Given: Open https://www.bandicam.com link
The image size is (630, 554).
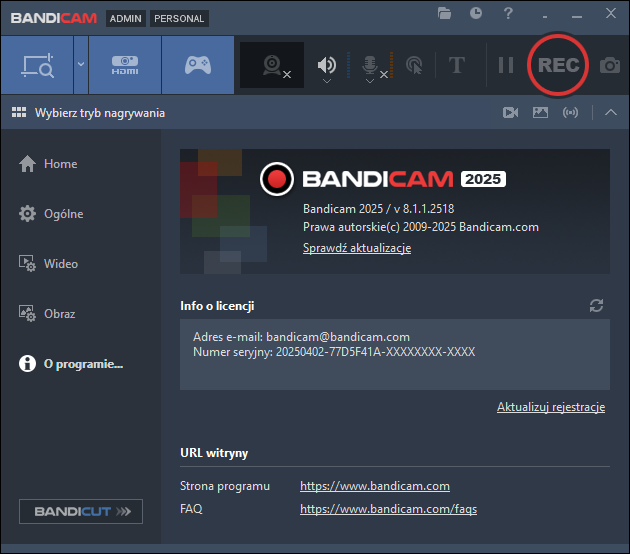Looking at the screenshot, I should tap(375, 486).
